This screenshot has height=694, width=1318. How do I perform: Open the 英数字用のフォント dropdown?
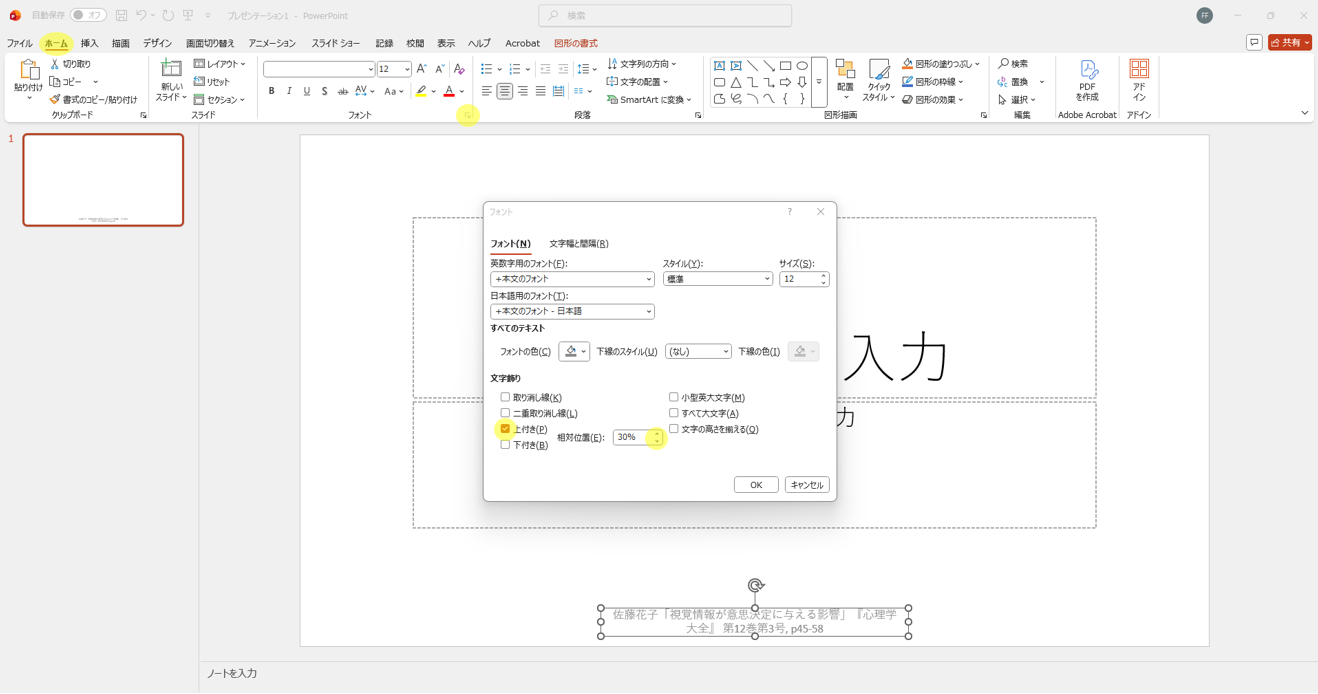[x=572, y=279]
